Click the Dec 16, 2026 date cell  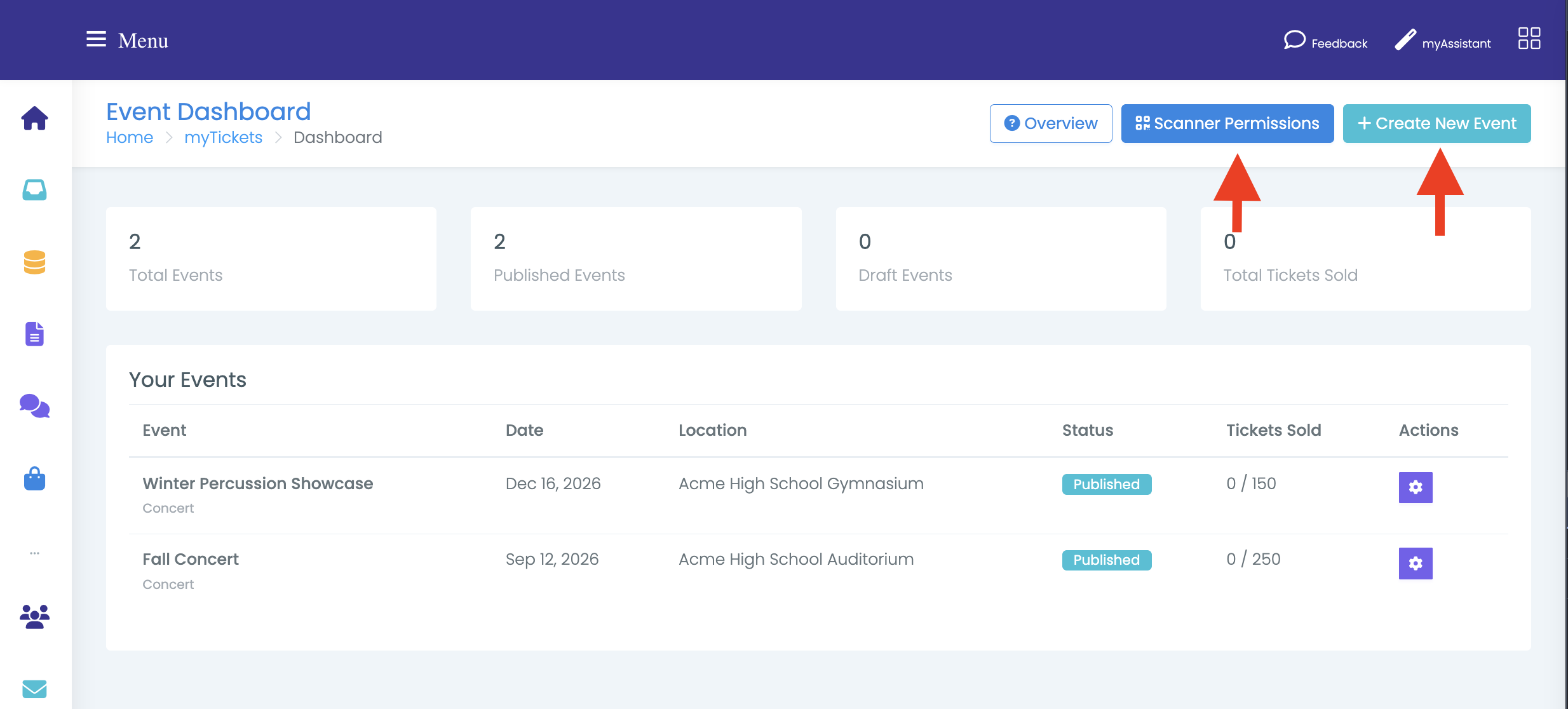(x=553, y=483)
